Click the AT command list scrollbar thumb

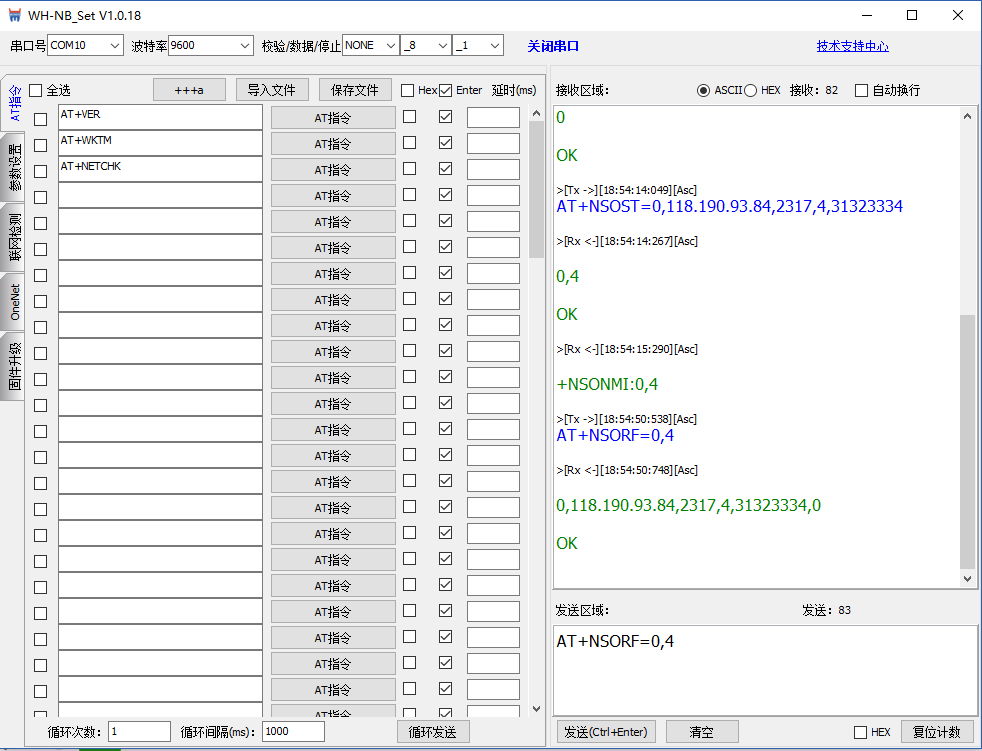click(x=536, y=189)
